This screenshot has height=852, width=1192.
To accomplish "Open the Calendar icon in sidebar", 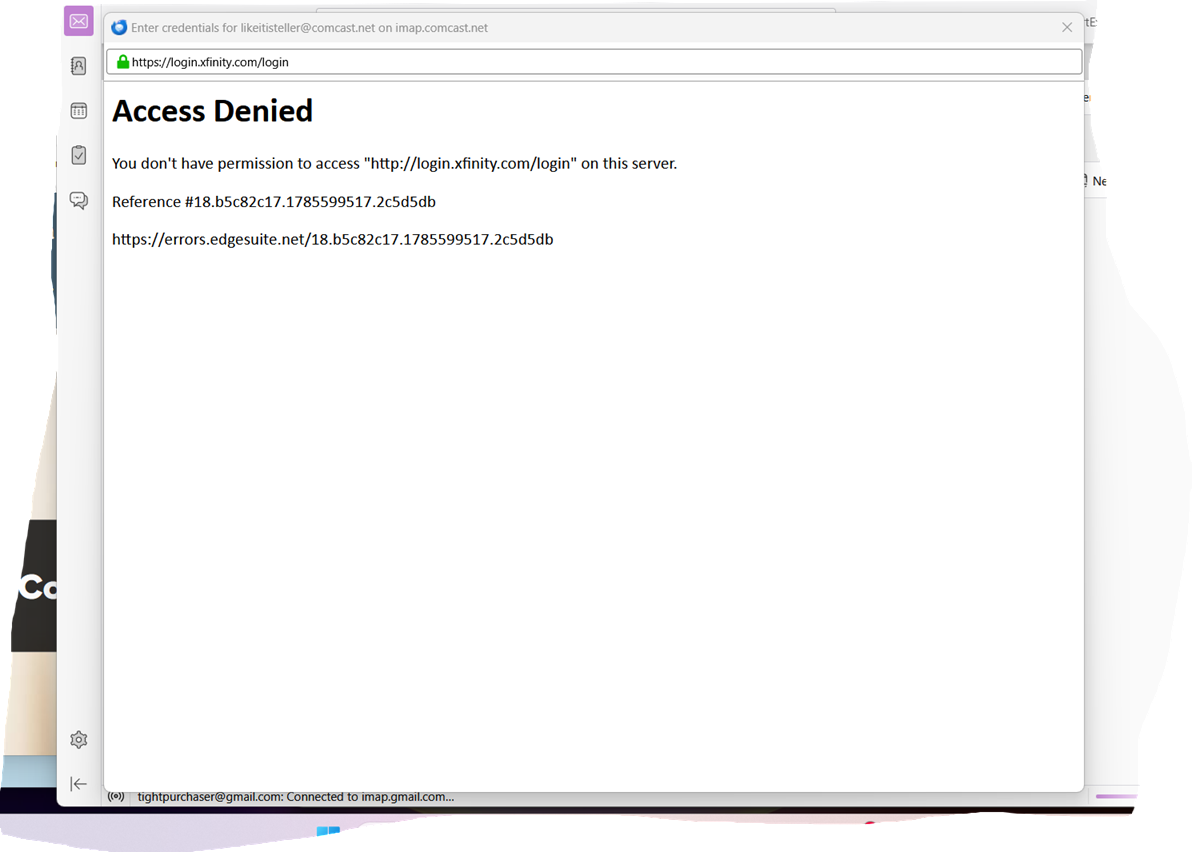I will coord(78,111).
